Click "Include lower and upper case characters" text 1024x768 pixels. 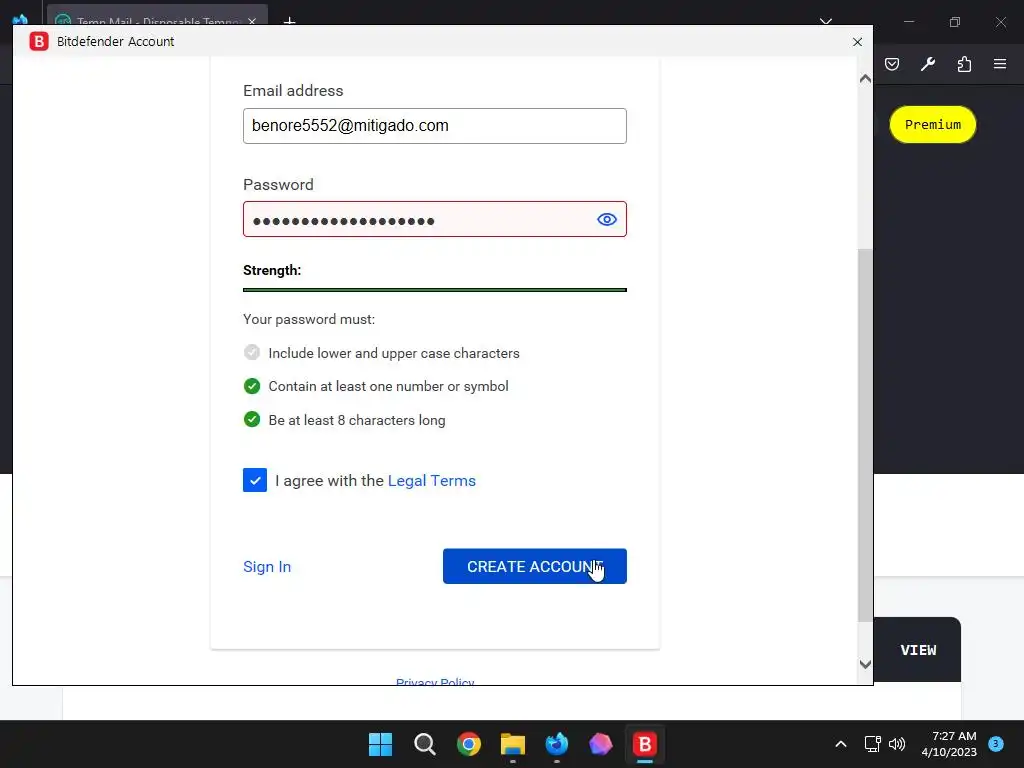(394, 353)
